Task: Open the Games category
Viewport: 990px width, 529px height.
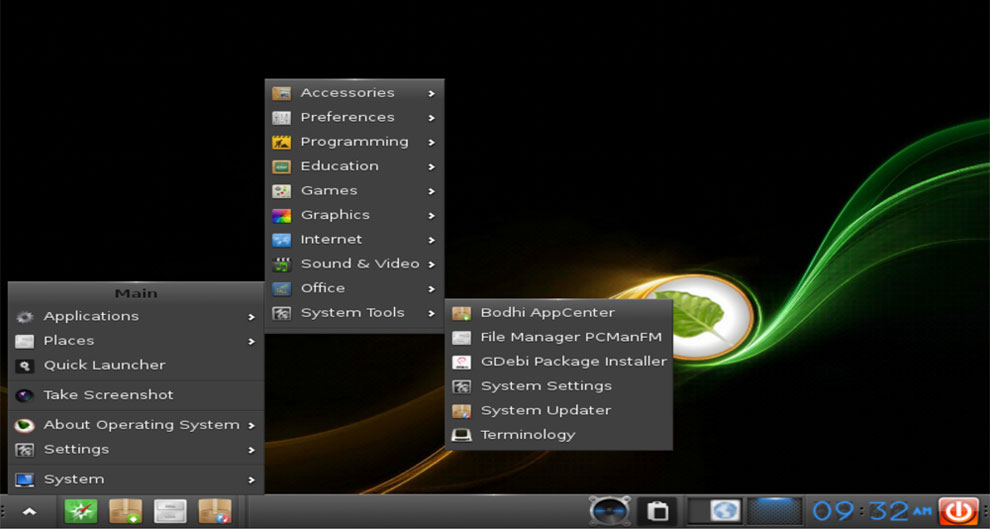Action: click(x=354, y=191)
